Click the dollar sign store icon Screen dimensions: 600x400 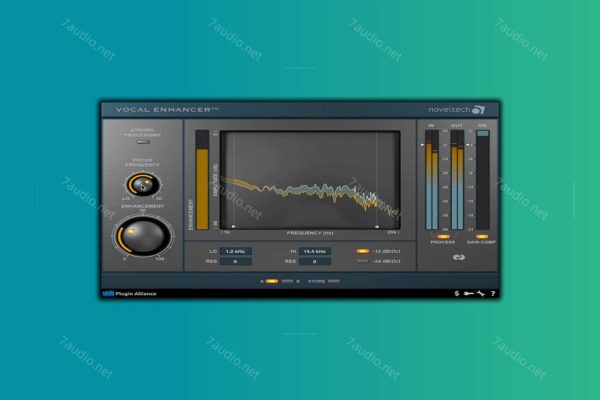point(457,294)
